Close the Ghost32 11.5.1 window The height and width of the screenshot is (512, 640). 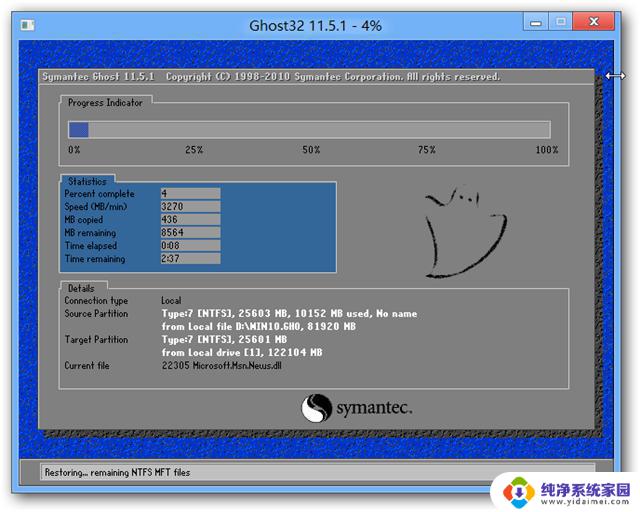[594, 22]
